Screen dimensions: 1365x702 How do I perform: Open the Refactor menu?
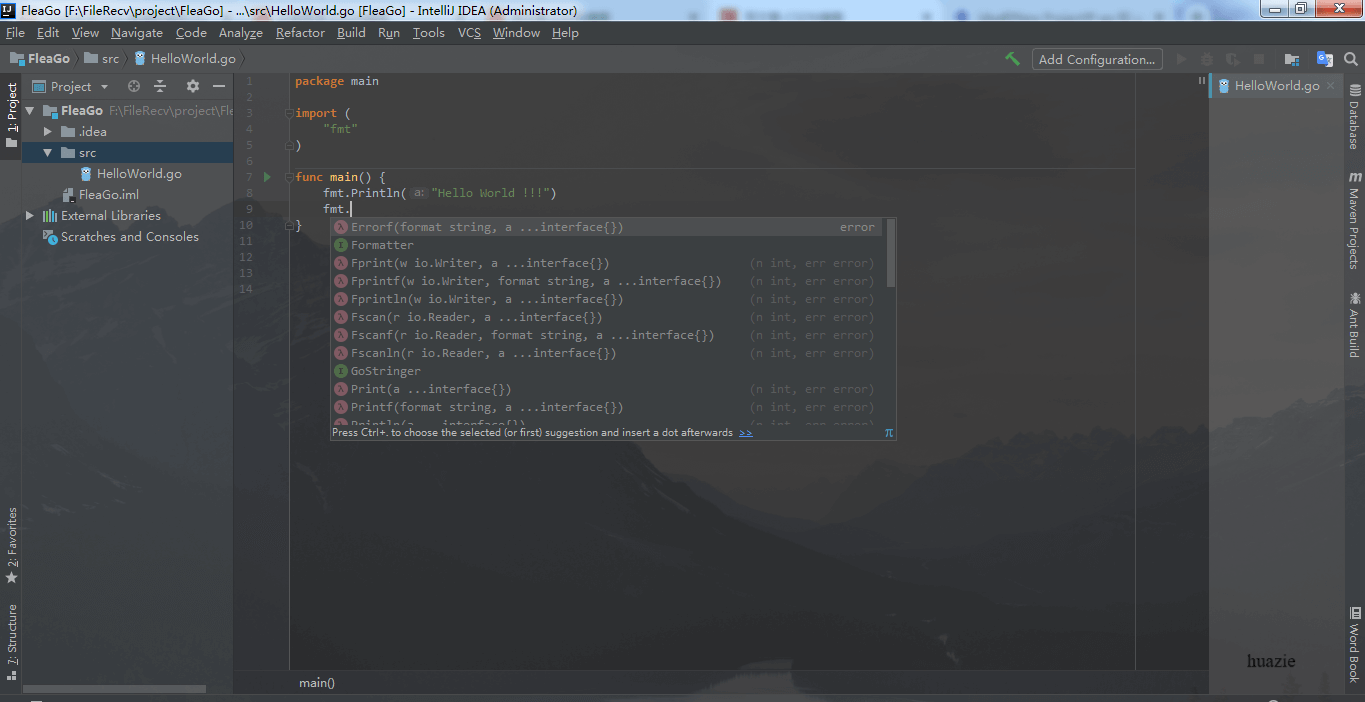(x=300, y=33)
